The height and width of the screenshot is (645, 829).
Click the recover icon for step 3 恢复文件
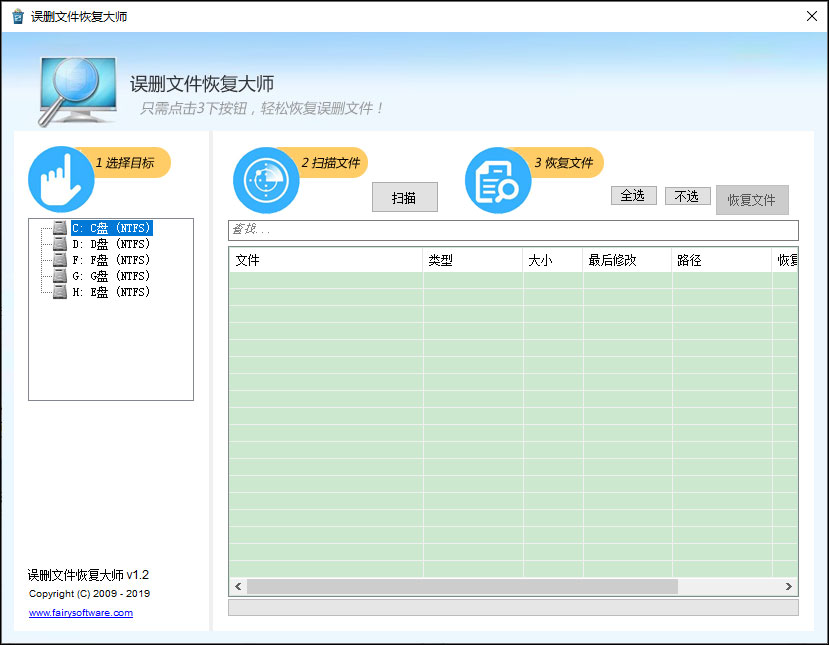pyautogui.click(x=497, y=180)
